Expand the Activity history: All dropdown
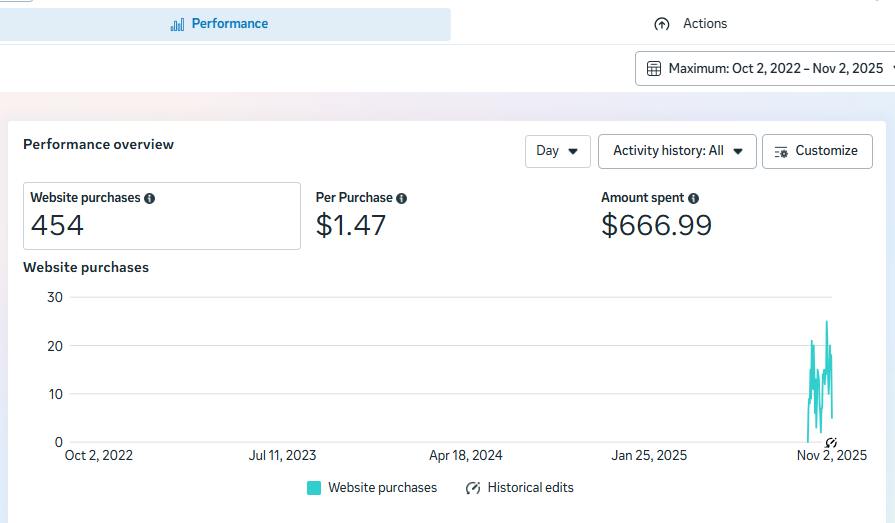Screen dimensions: 895x523 pos(677,151)
